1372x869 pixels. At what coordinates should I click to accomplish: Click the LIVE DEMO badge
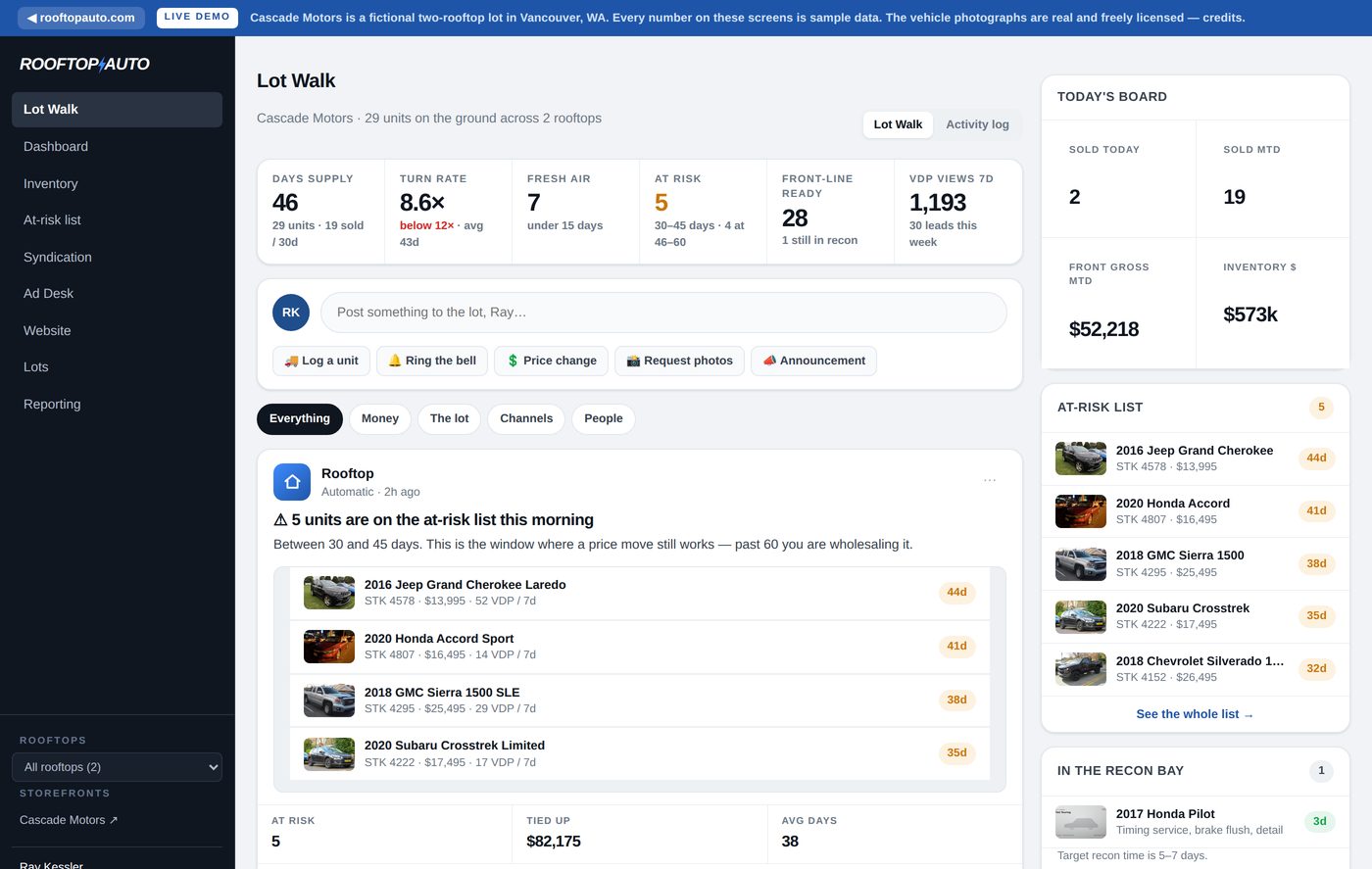click(x=197, y=18)
